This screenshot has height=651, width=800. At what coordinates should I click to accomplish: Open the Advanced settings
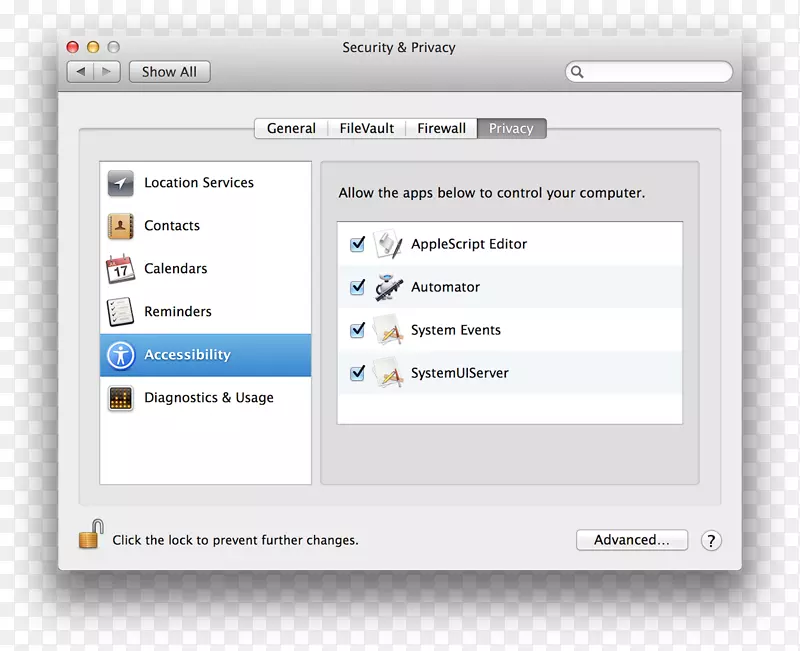pyautogui.click(x=632, y=540)
